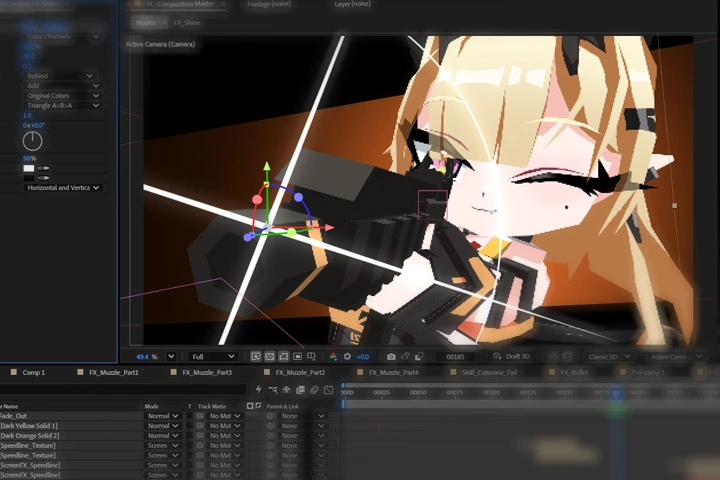Viewport: 720px width, 480px height.
Task: Click Dark Yellow Solid 1 parent pick whip
Action: (x=270, y=426)
